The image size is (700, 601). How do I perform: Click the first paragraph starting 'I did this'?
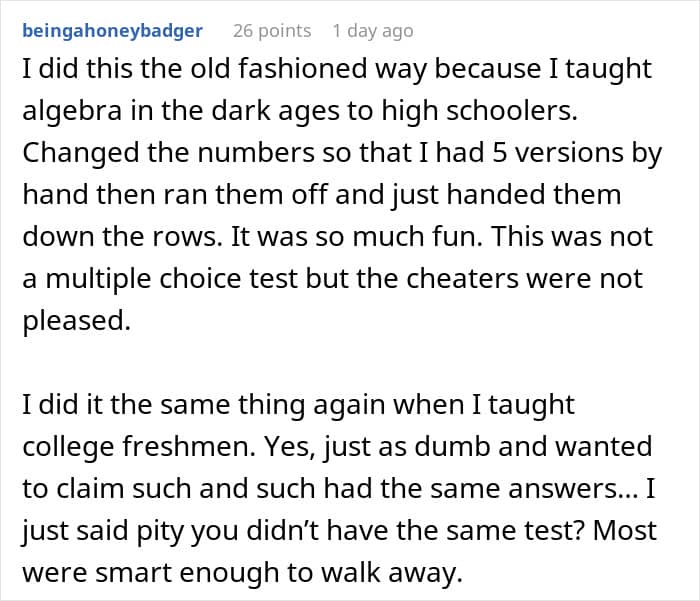342,194
